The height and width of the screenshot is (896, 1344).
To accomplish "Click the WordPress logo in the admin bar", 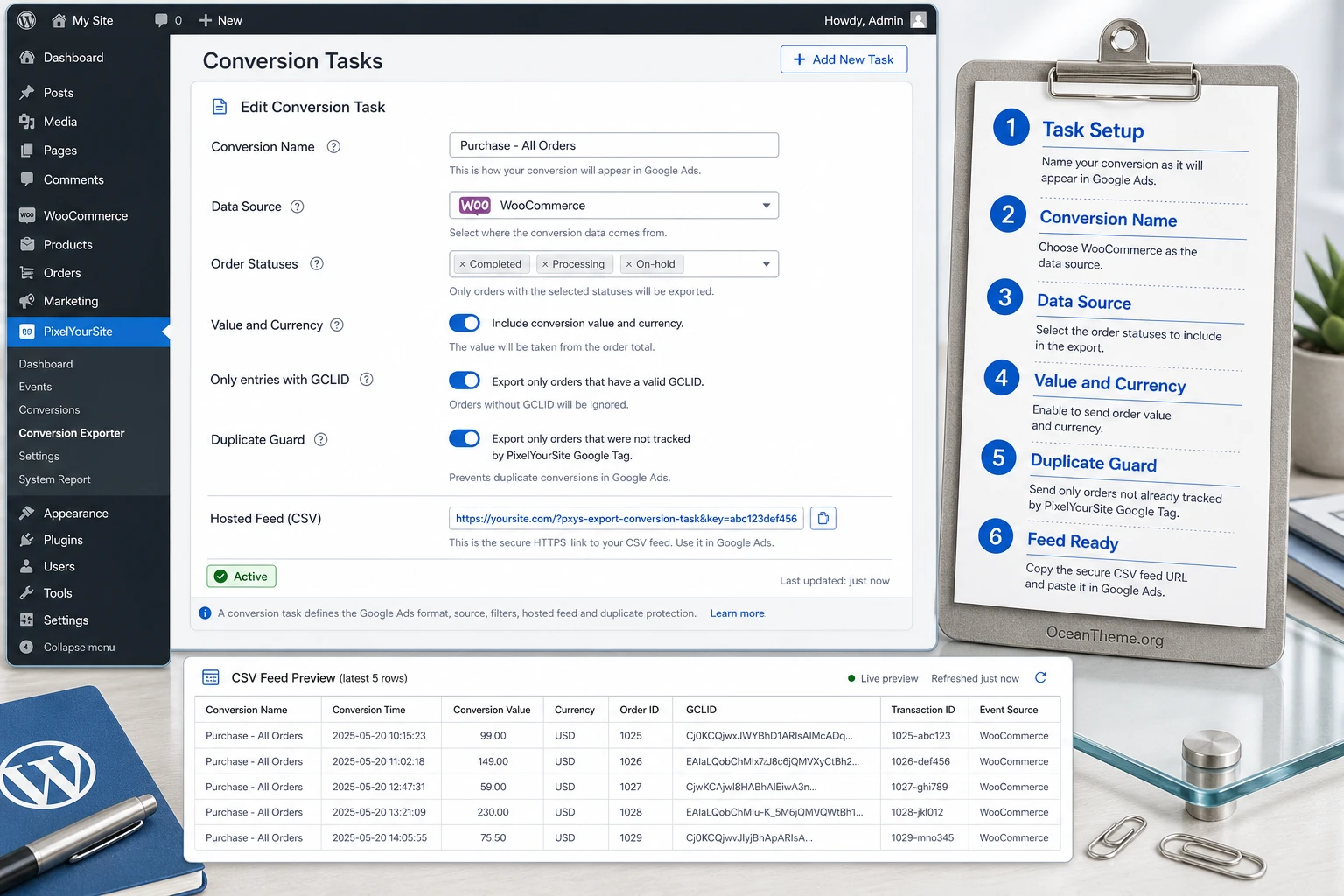I will coord(27,20).
